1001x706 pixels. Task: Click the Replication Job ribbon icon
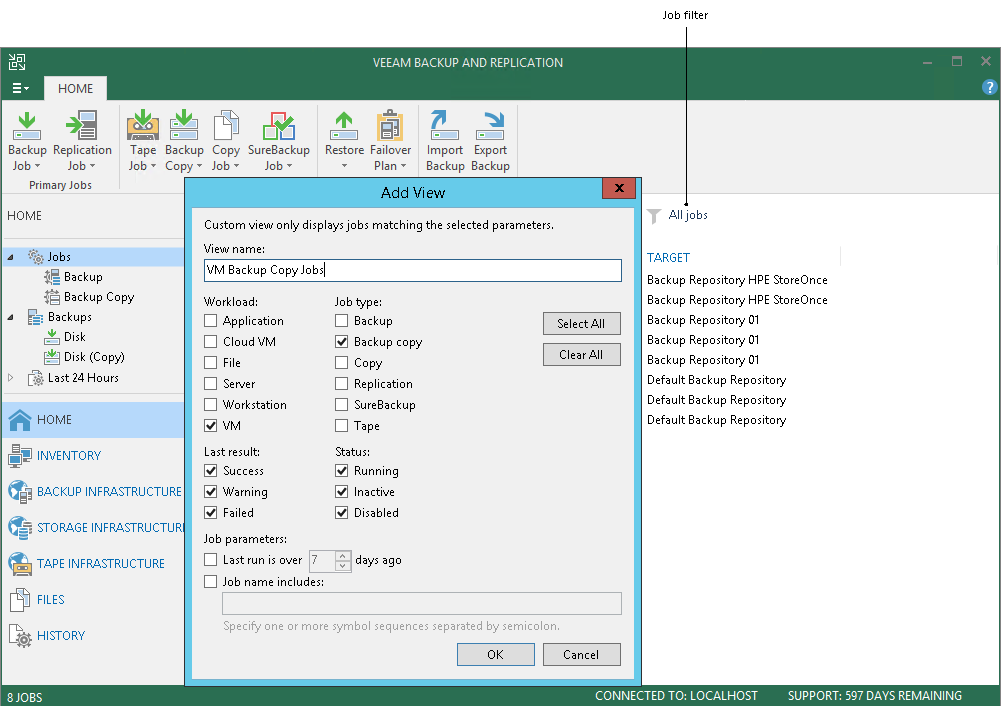(x=82, y=126)
